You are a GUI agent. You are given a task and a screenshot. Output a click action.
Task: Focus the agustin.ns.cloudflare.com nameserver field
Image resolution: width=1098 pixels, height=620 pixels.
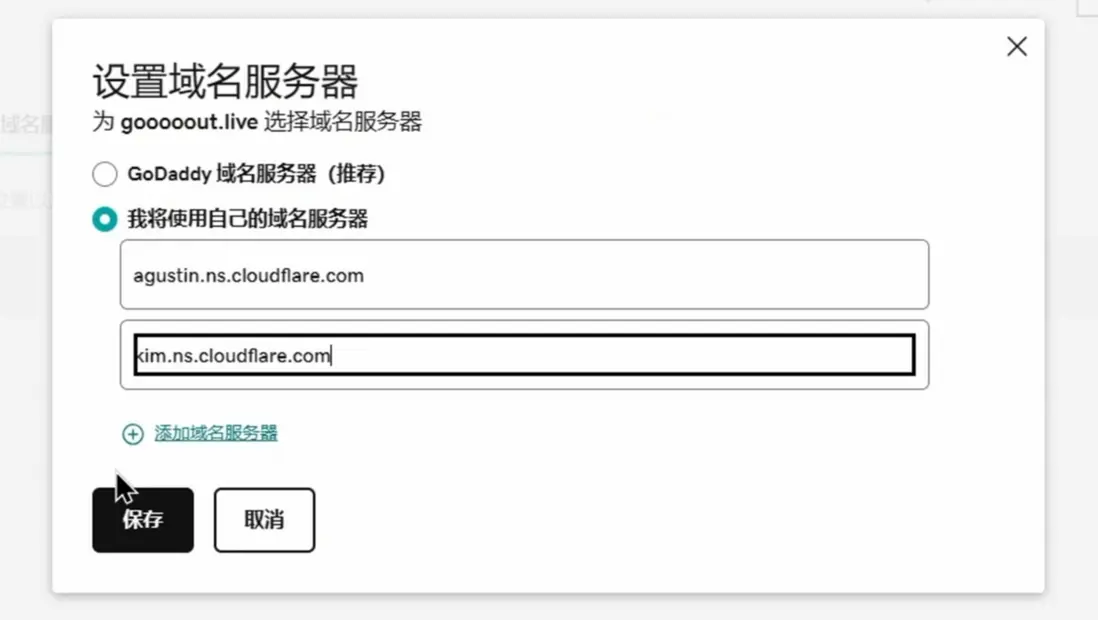click(524, 275)
